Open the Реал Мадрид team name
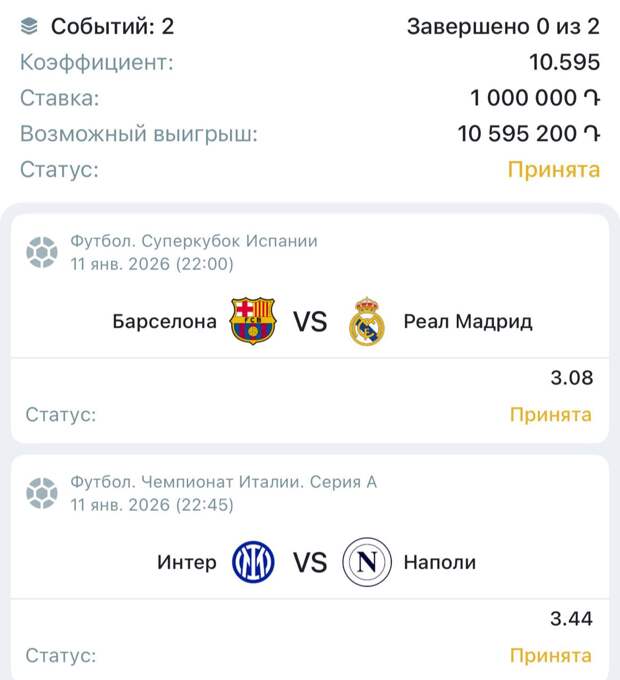The width and height of the screenshot is (620, 680). coord(468,322)
